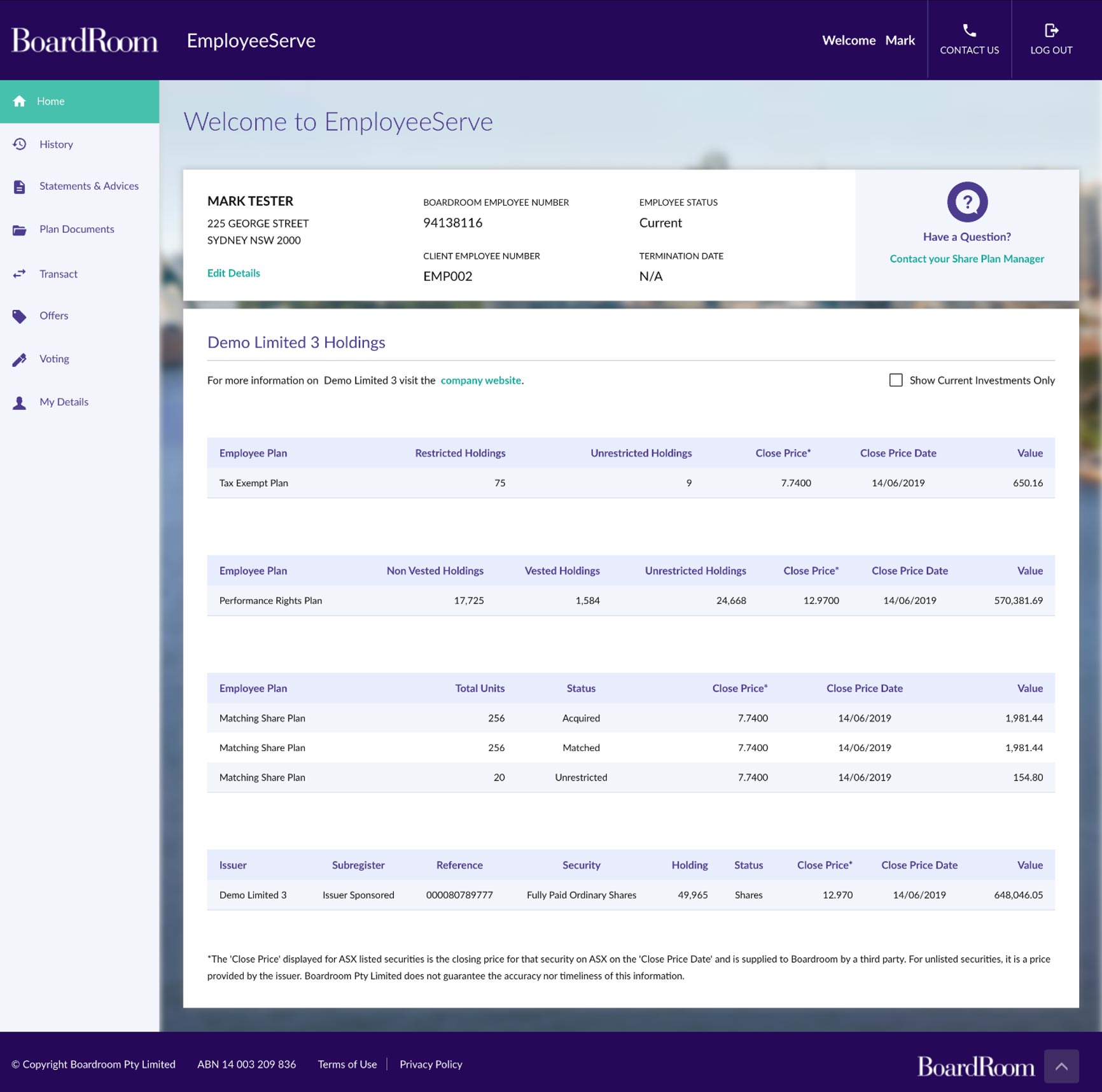Click the value 648,046.05

pyautogui.click(x=1018, y=895)
